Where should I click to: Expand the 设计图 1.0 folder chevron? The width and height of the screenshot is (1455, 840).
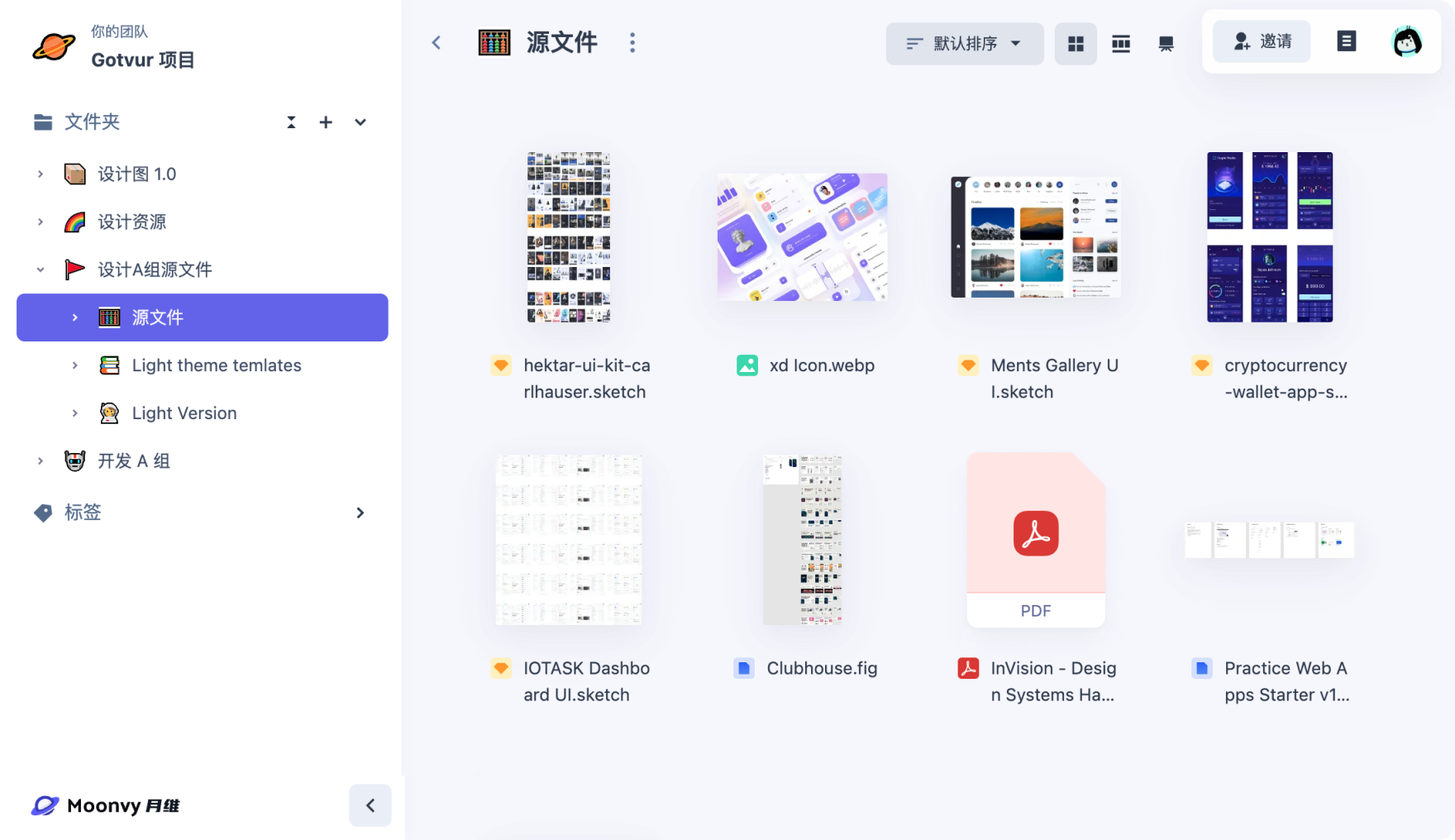[x=41, y=174]
